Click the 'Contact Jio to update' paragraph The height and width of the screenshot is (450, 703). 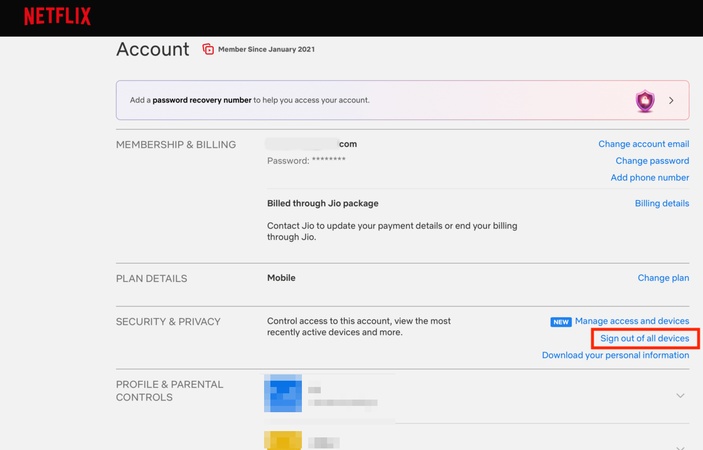[392, 231]
